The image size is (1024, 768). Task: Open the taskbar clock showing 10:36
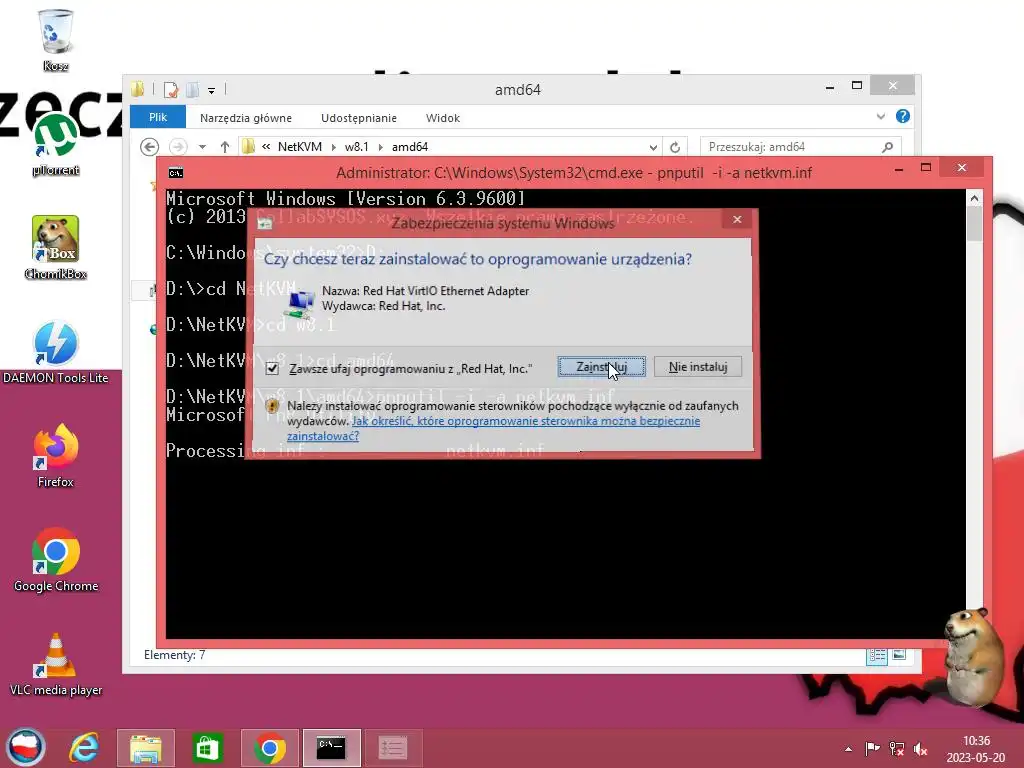[x=976, y=749]
